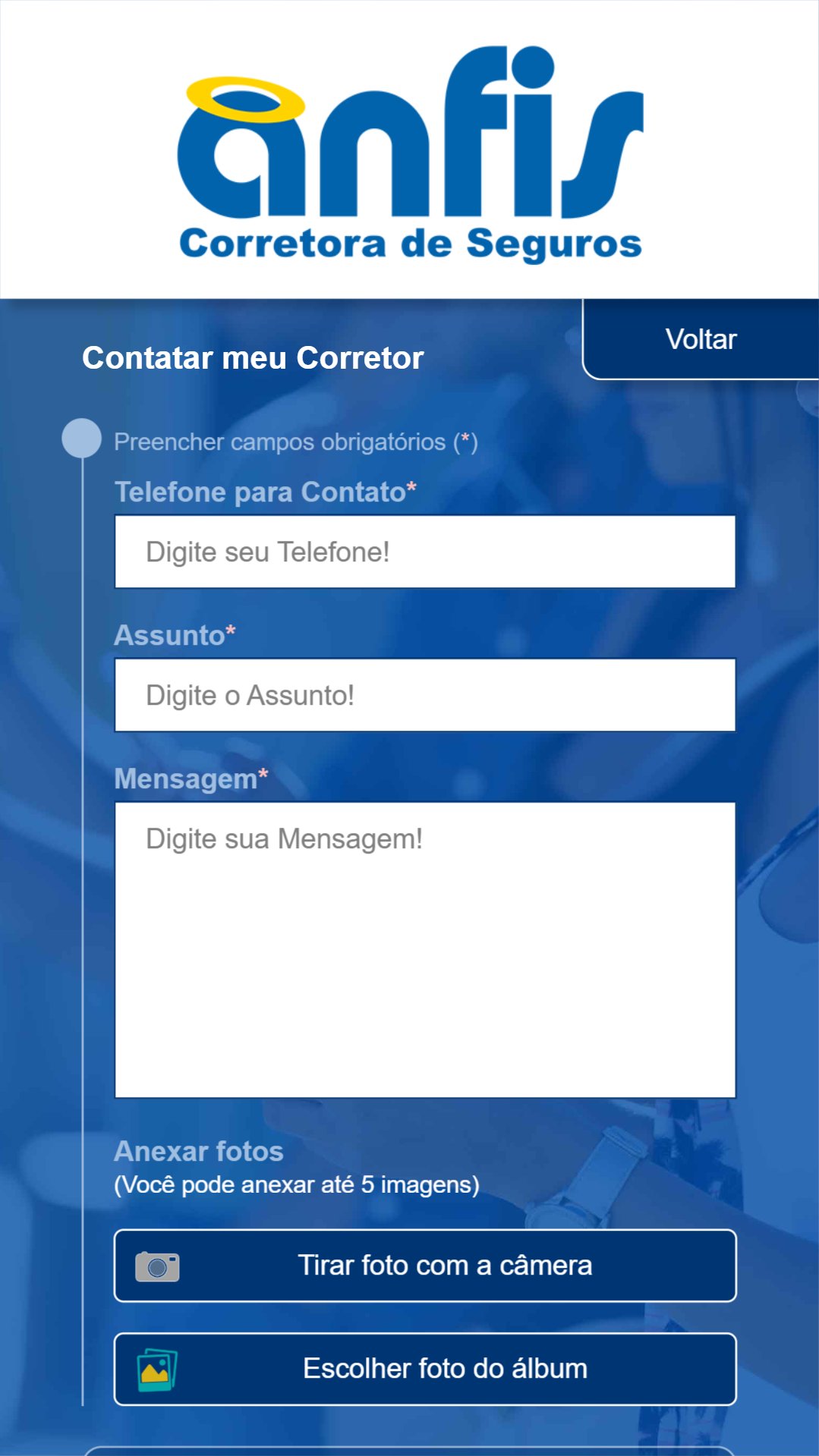The width and height of the screenshot is (819, 1456).
Task: Click inside the Digite sua Mensagem textarea
Action: (x=425, y=950)
